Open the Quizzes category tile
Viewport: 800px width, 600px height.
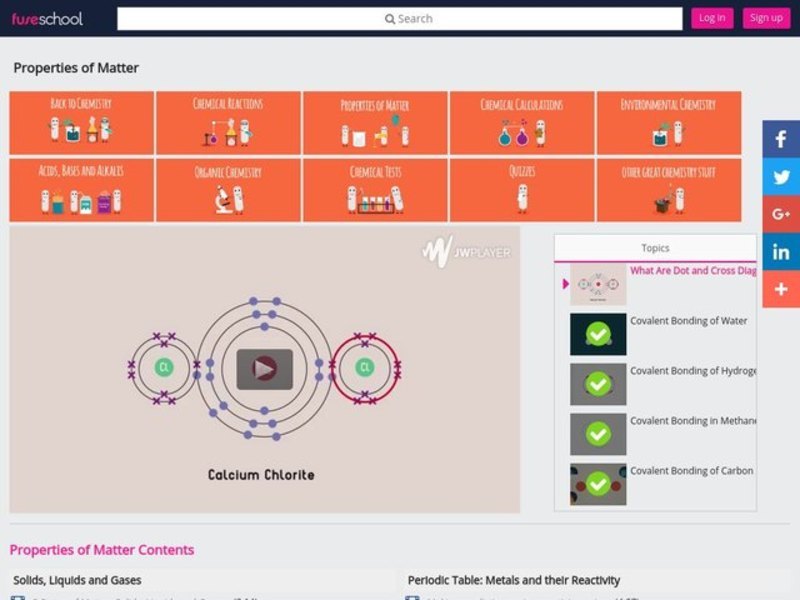click(522, 190)
